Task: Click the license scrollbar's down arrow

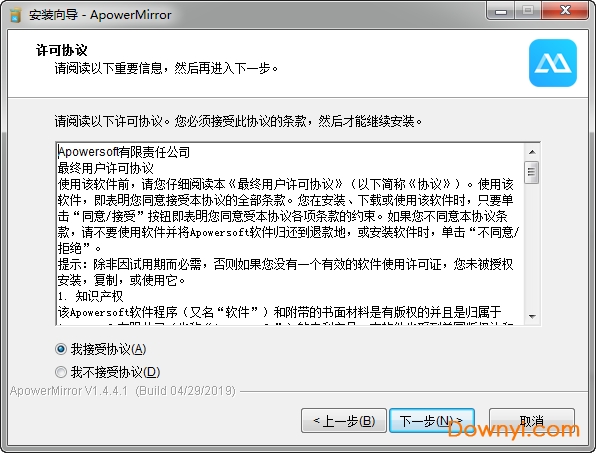Action: (x=532, y=317)
